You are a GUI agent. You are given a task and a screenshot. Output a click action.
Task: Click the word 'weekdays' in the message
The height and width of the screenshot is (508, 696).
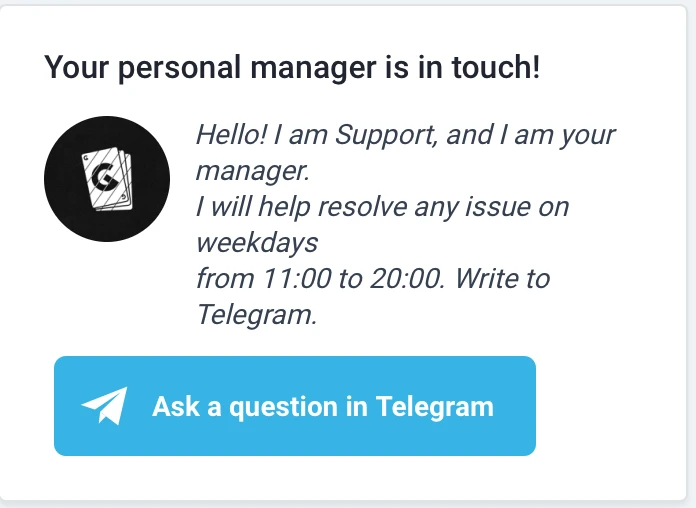[x=257, y=243]
